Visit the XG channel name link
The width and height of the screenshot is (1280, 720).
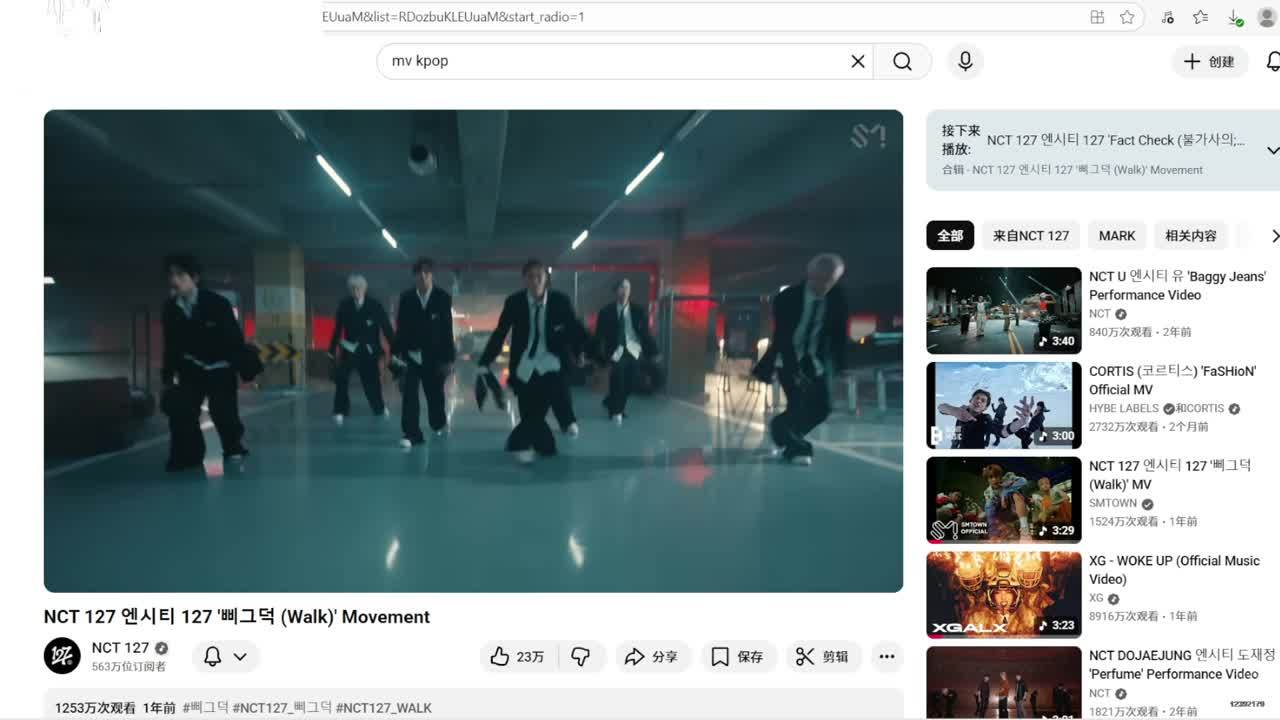pos(1096,598)
